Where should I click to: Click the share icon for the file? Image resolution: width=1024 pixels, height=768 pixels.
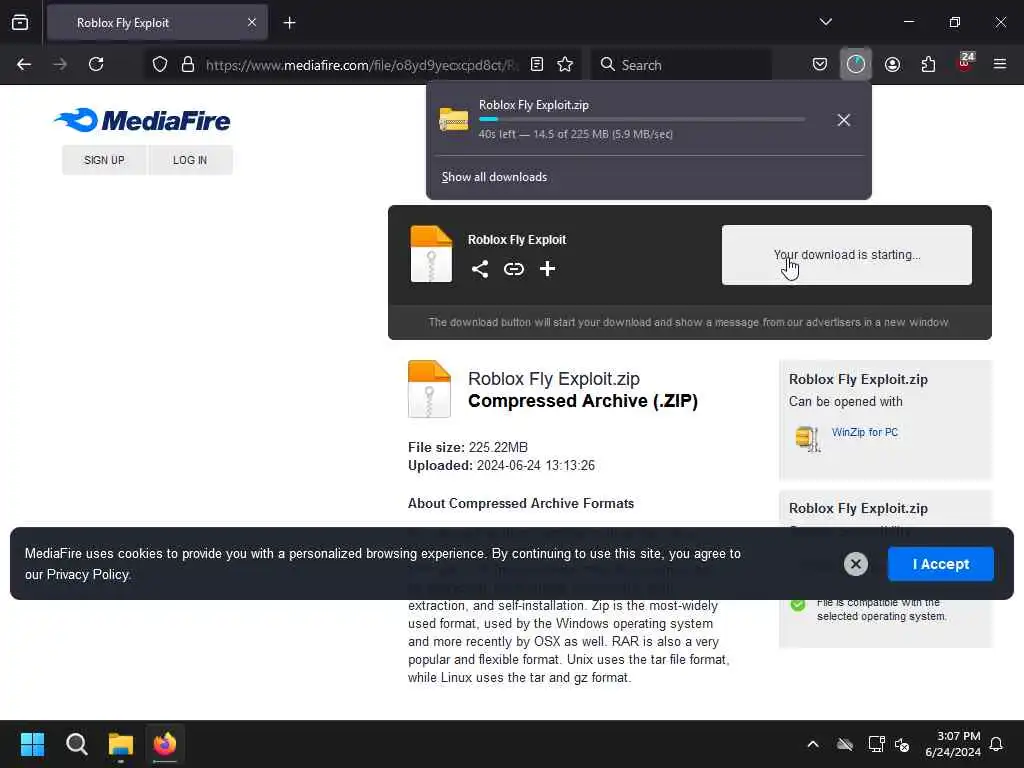(480, 269)
